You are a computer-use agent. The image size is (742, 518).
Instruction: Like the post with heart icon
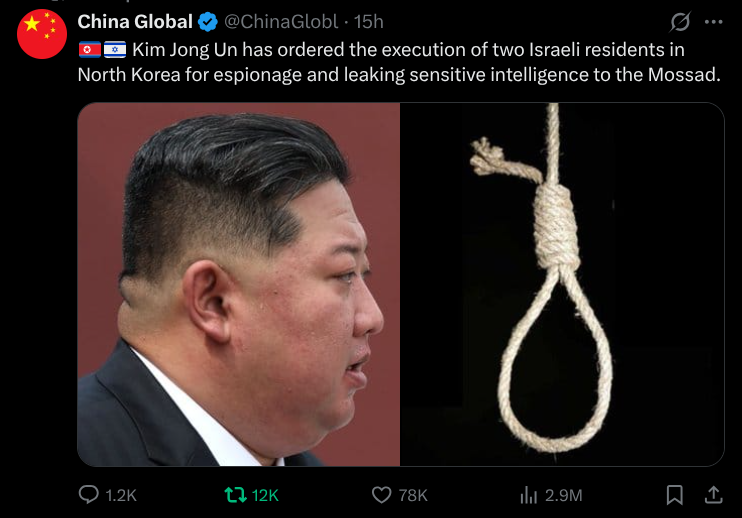381,495
